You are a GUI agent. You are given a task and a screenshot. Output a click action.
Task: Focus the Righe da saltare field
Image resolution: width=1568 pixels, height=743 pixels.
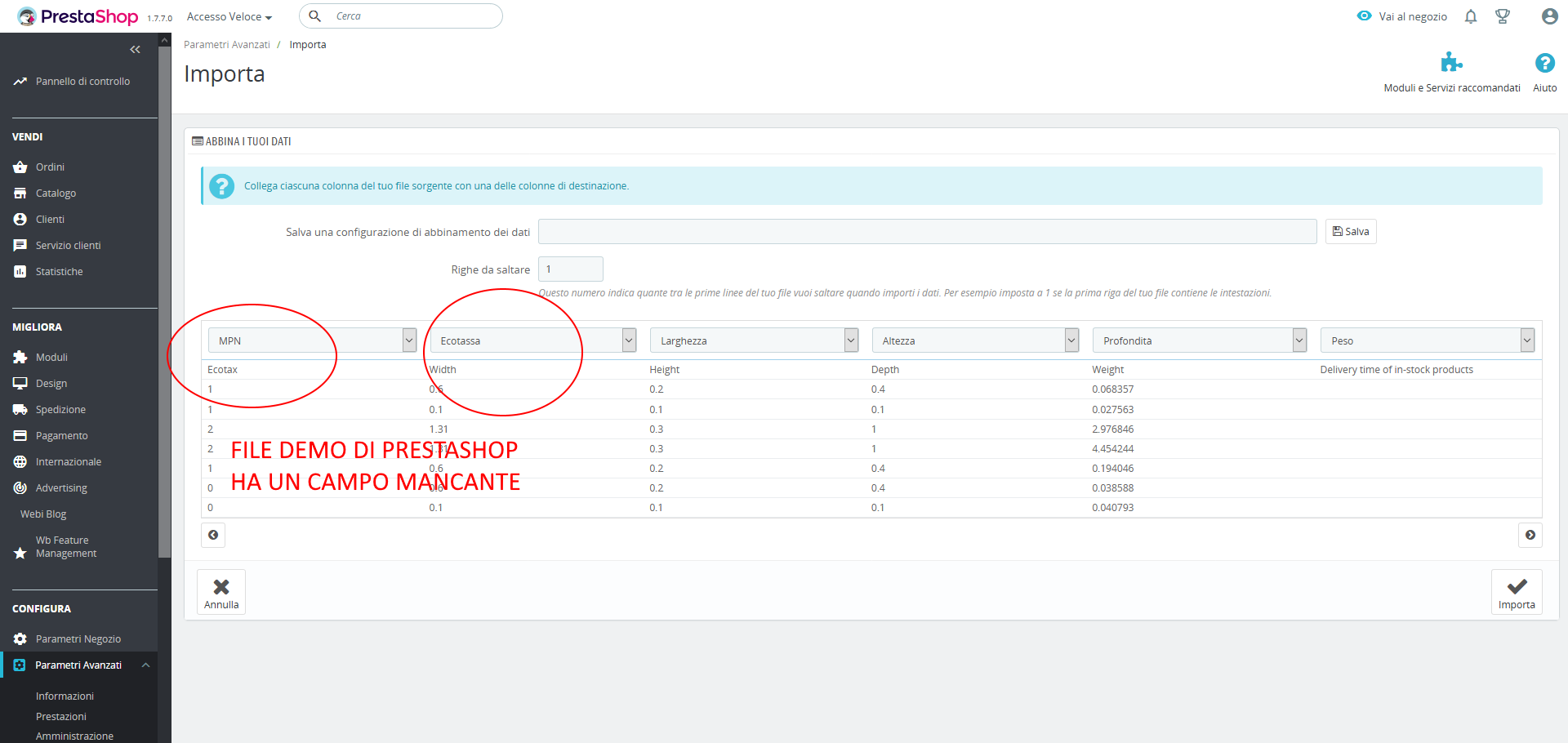click(570, 269)
